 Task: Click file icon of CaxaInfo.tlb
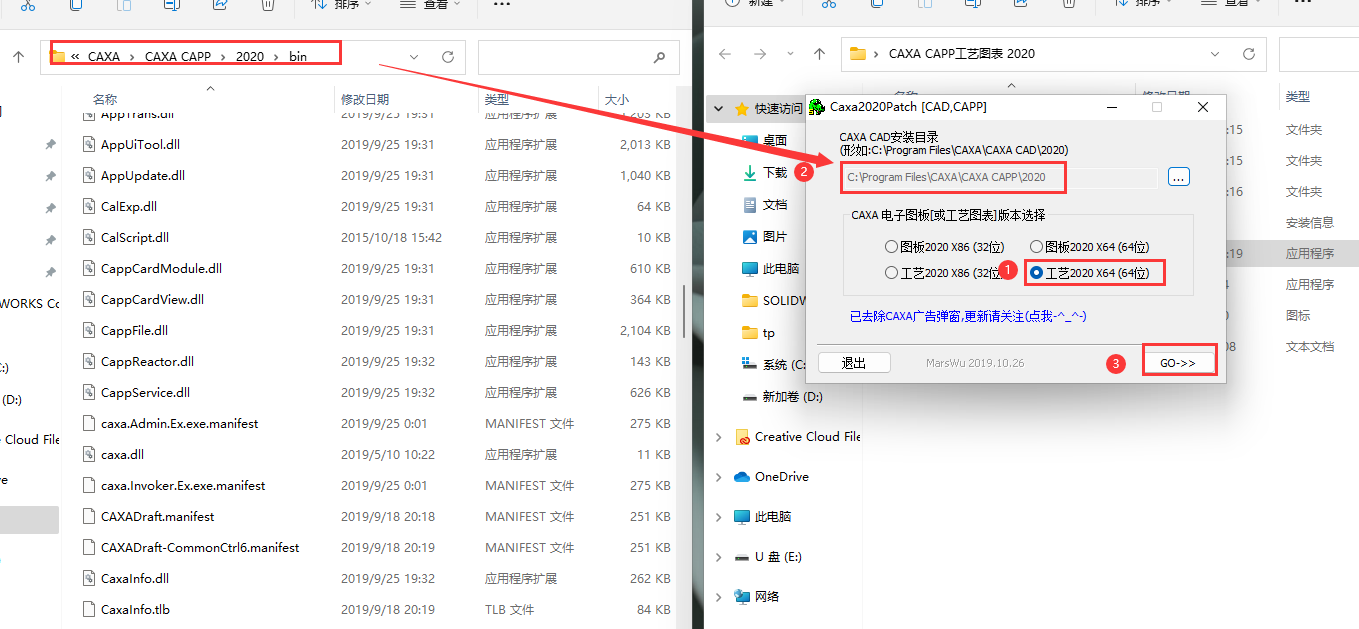(89, 609)
